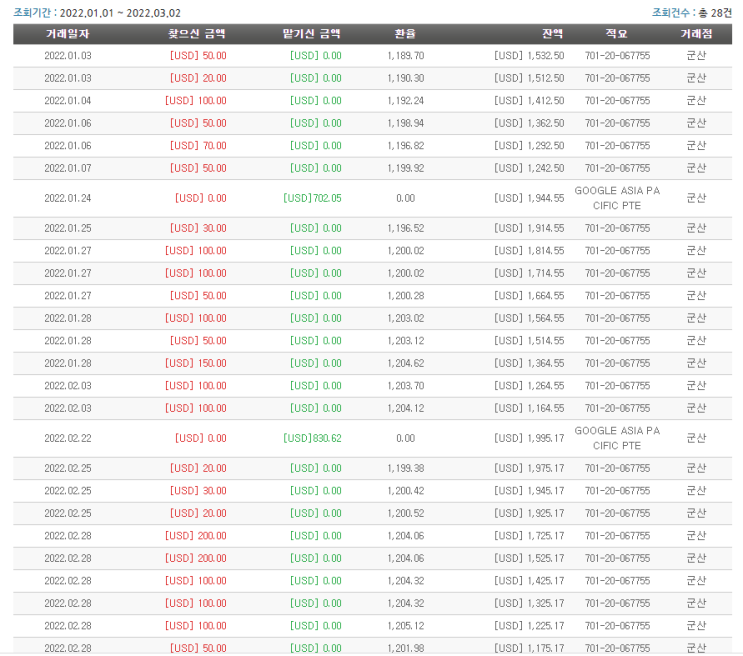Select balance [USD] 1,164.55
The image size is (743, 656).
click(529, 409)
